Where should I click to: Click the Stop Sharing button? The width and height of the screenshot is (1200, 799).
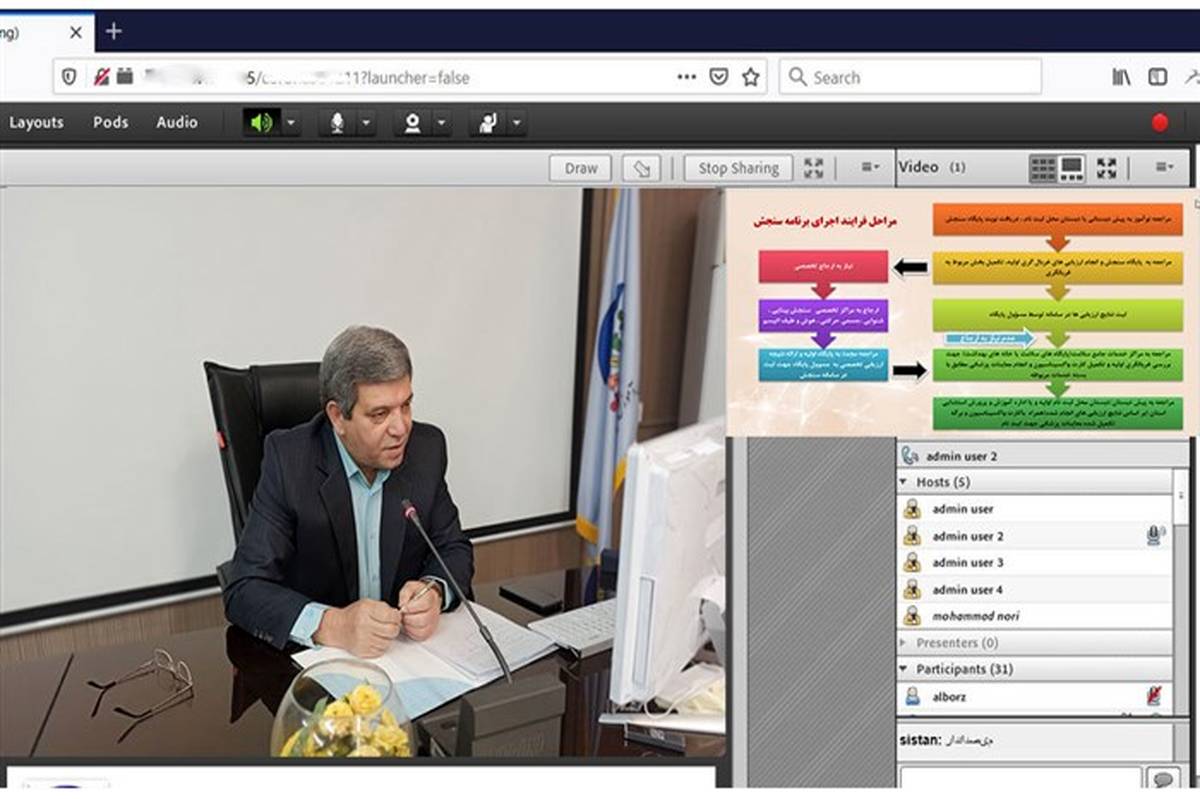point(738,168)
